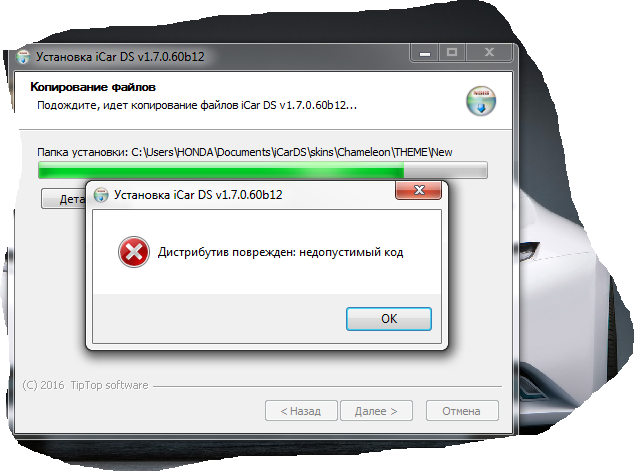Click the installation folder path label

click(x=245, y=152)
